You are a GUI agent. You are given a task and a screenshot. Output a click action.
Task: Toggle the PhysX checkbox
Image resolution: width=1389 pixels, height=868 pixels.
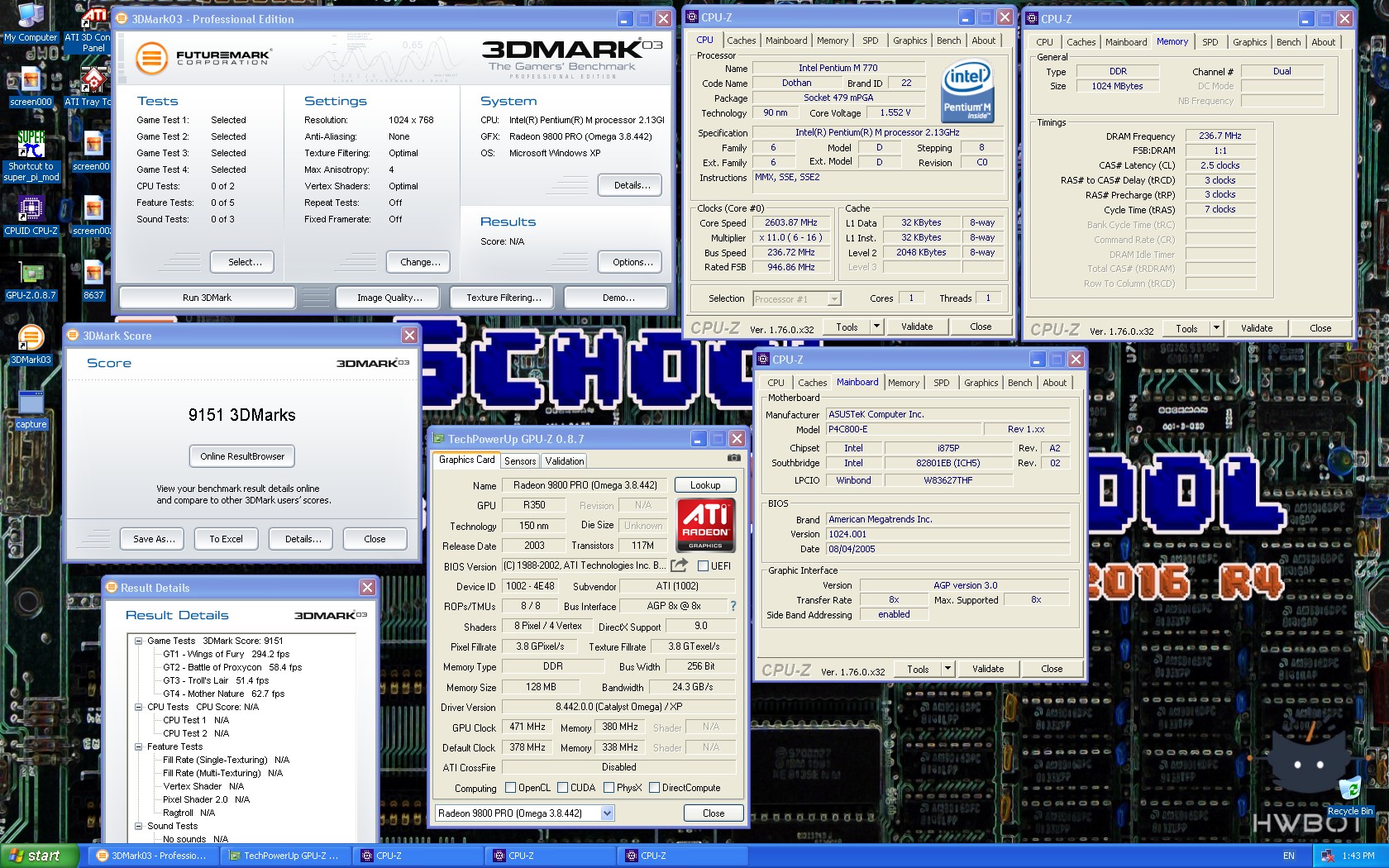609,788
